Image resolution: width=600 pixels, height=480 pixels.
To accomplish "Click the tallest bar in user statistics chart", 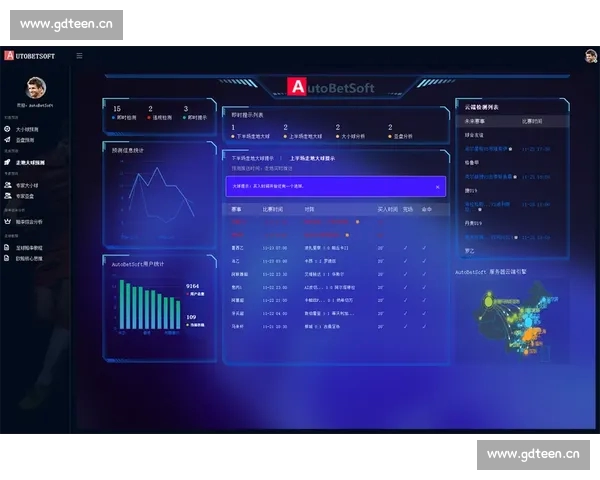I will 122,303.
